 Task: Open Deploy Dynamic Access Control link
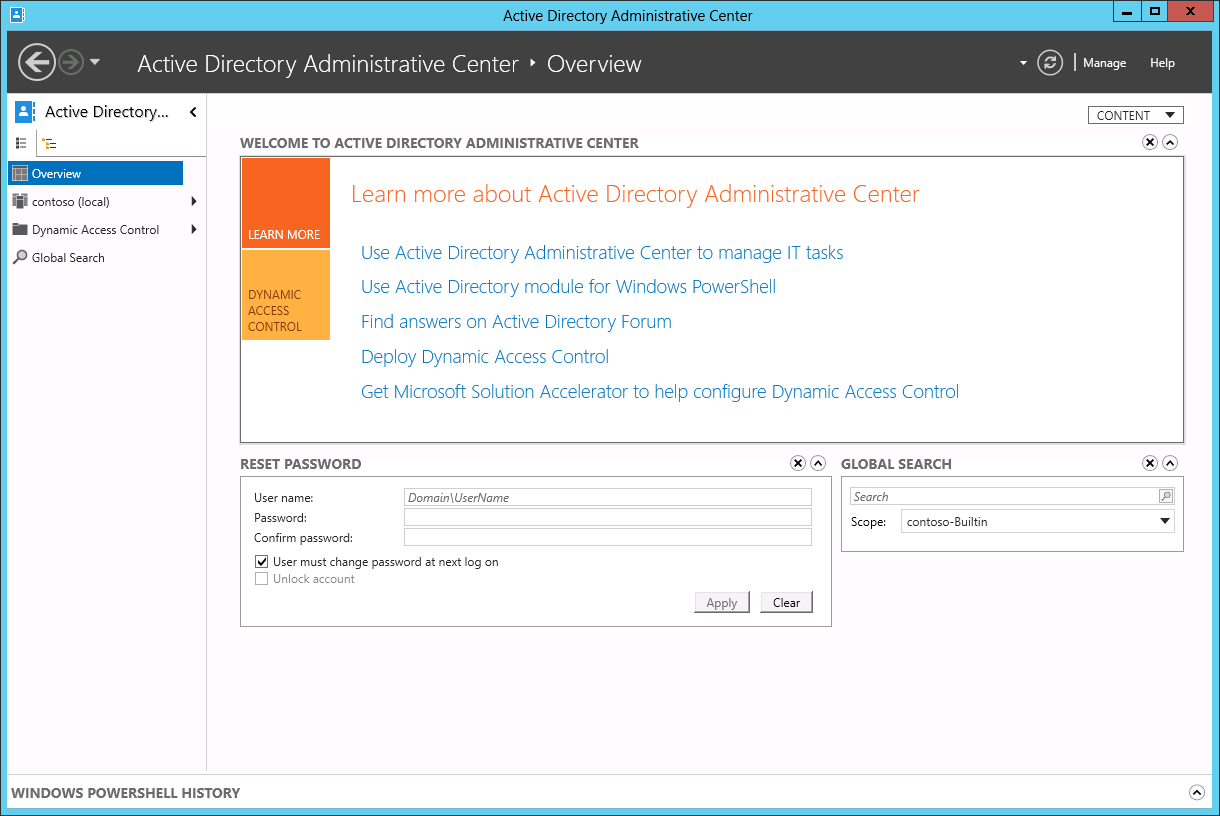[485, 357]
